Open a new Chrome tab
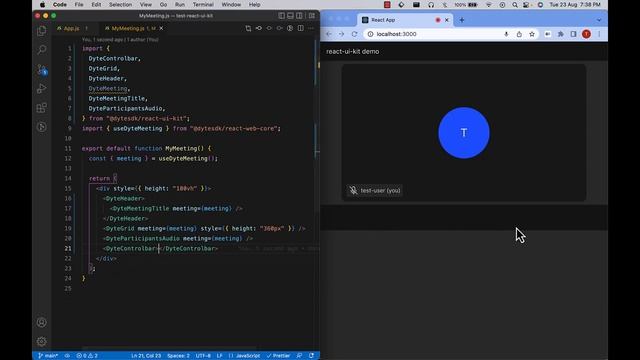Viewport: 640px width, 360px height. [462, 20]
